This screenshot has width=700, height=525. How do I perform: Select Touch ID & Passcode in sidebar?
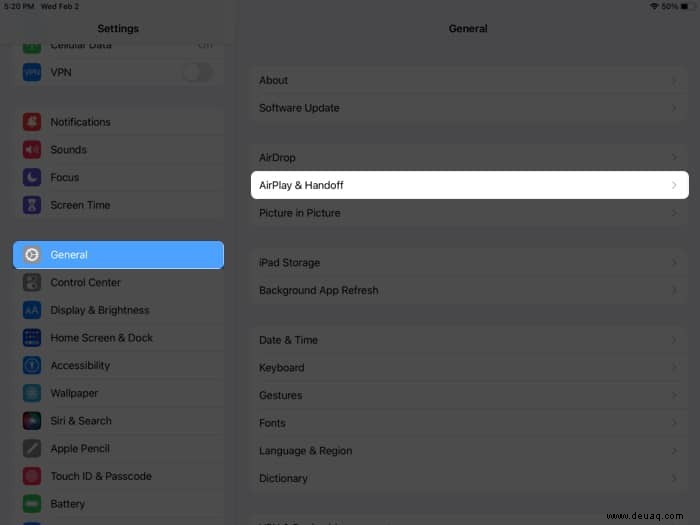point(118,476)
